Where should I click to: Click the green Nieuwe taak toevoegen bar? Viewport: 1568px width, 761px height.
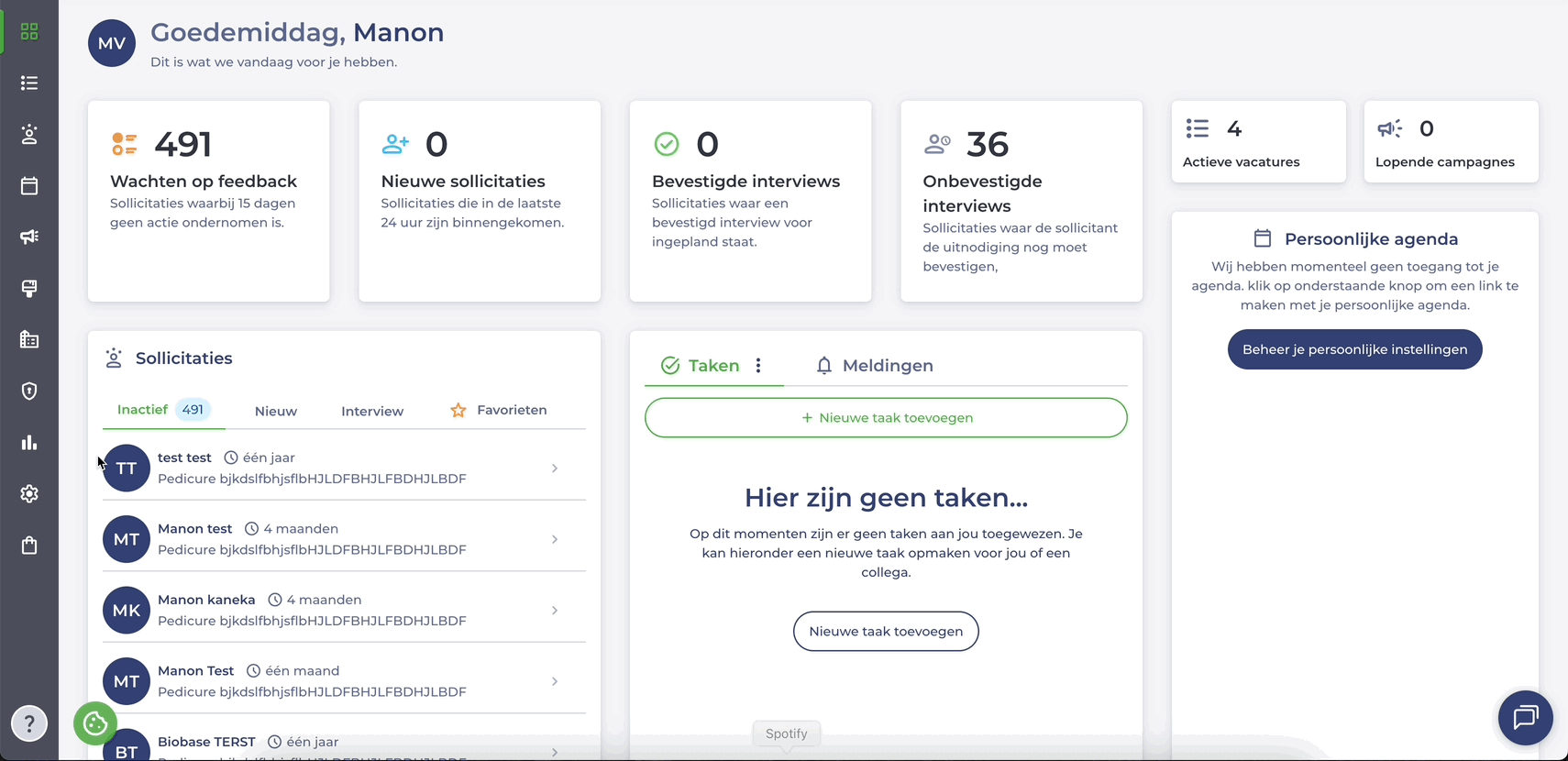point(886,418)
